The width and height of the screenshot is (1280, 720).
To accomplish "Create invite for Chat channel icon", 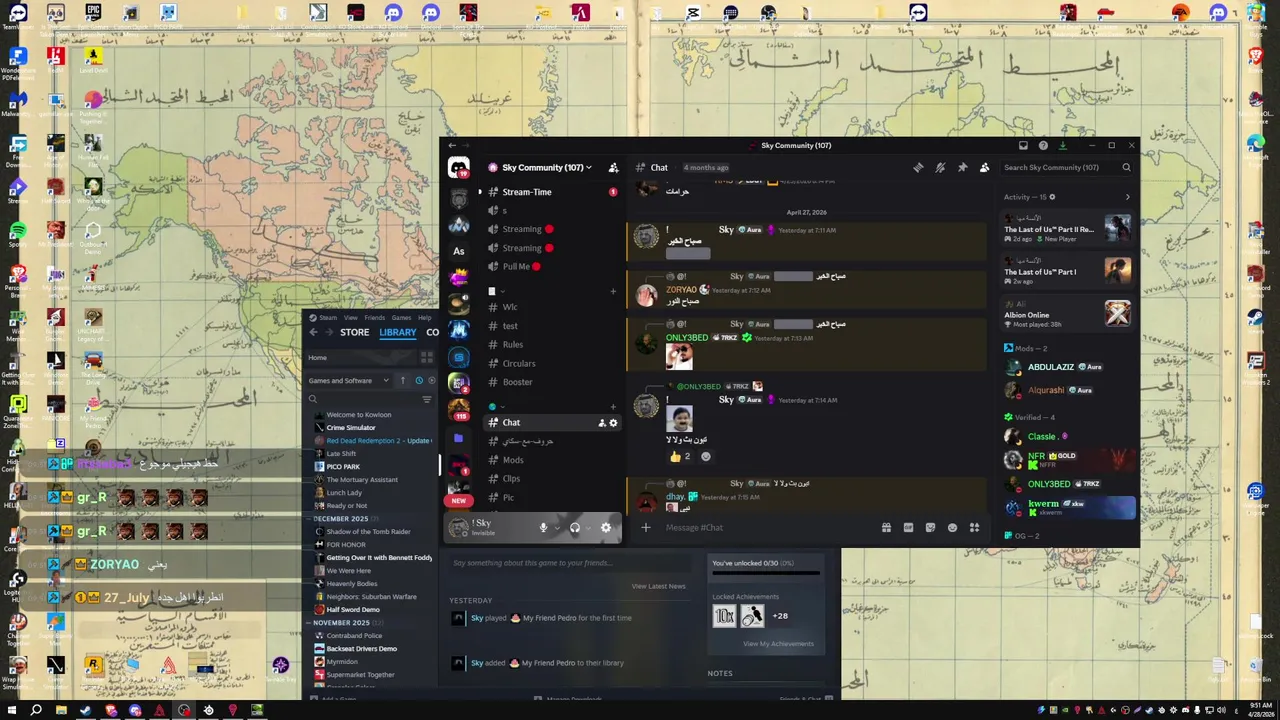I will point(601,423).
